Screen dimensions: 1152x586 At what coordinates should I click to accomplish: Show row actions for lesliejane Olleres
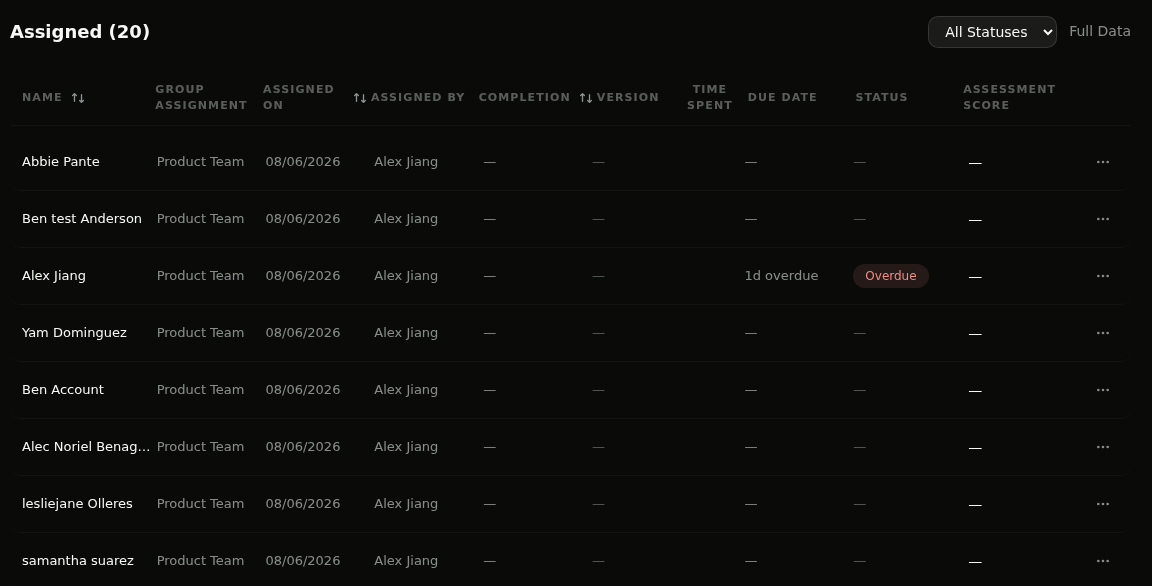coord(1103,504)
